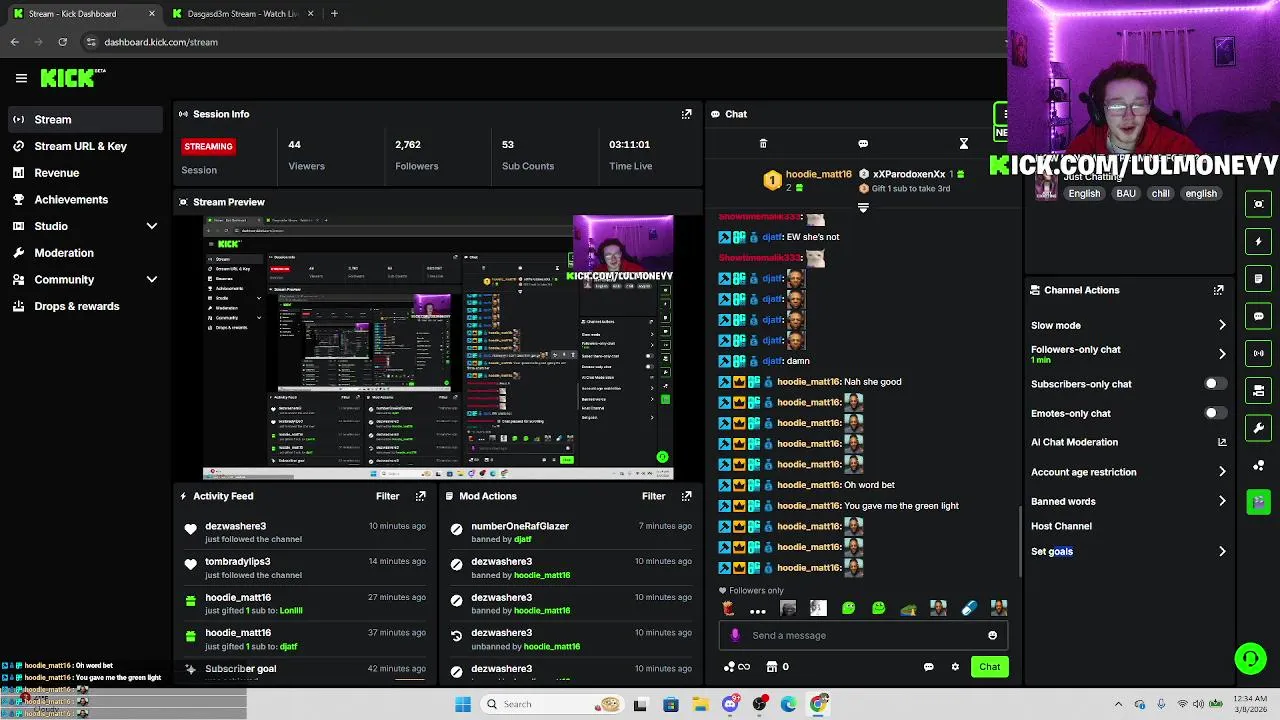Viewport: 1280px width, 720px height.
Task: Click speech bubble icon beside chat settings gear
Action: coord(928,667)
